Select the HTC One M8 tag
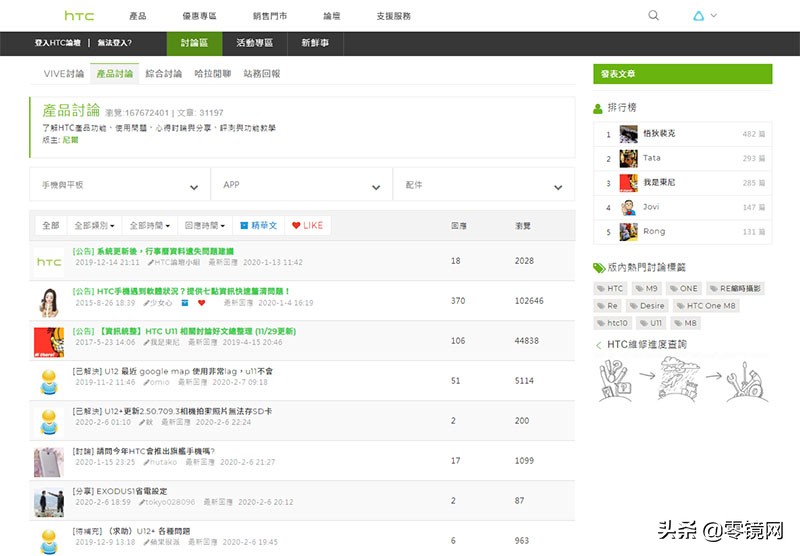Viewport: 800px width, 556px height. 706,306
